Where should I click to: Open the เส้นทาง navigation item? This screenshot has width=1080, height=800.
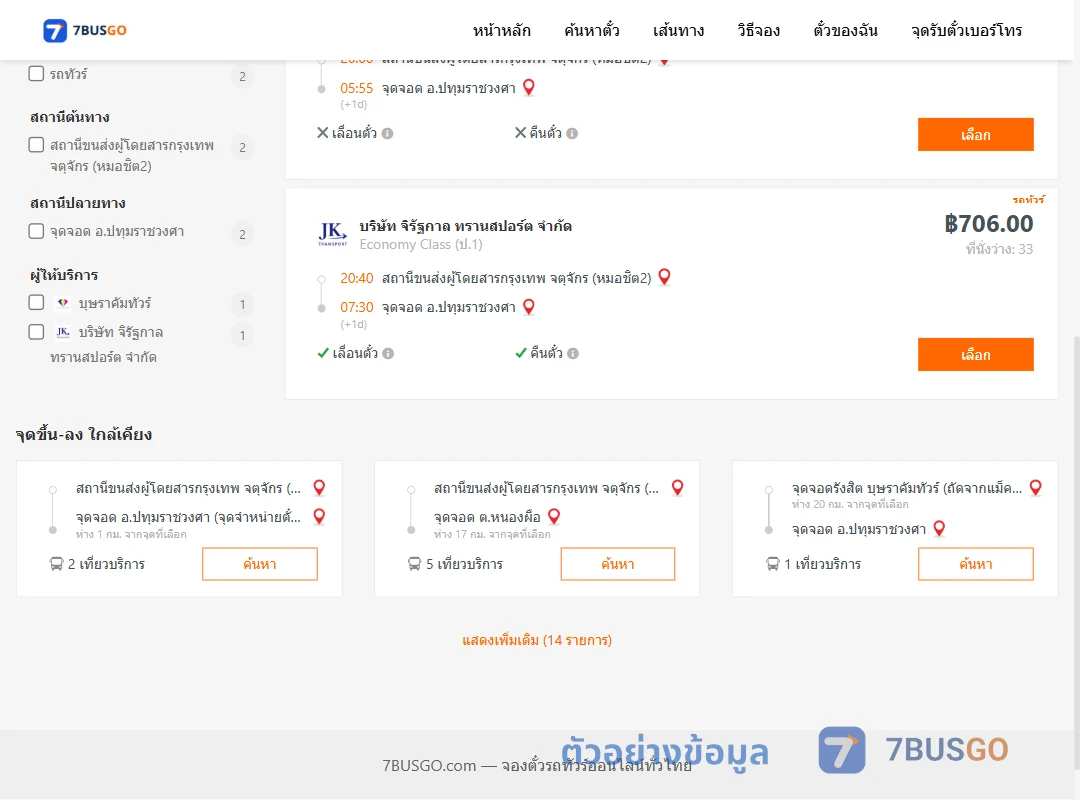tap(678, 30)
